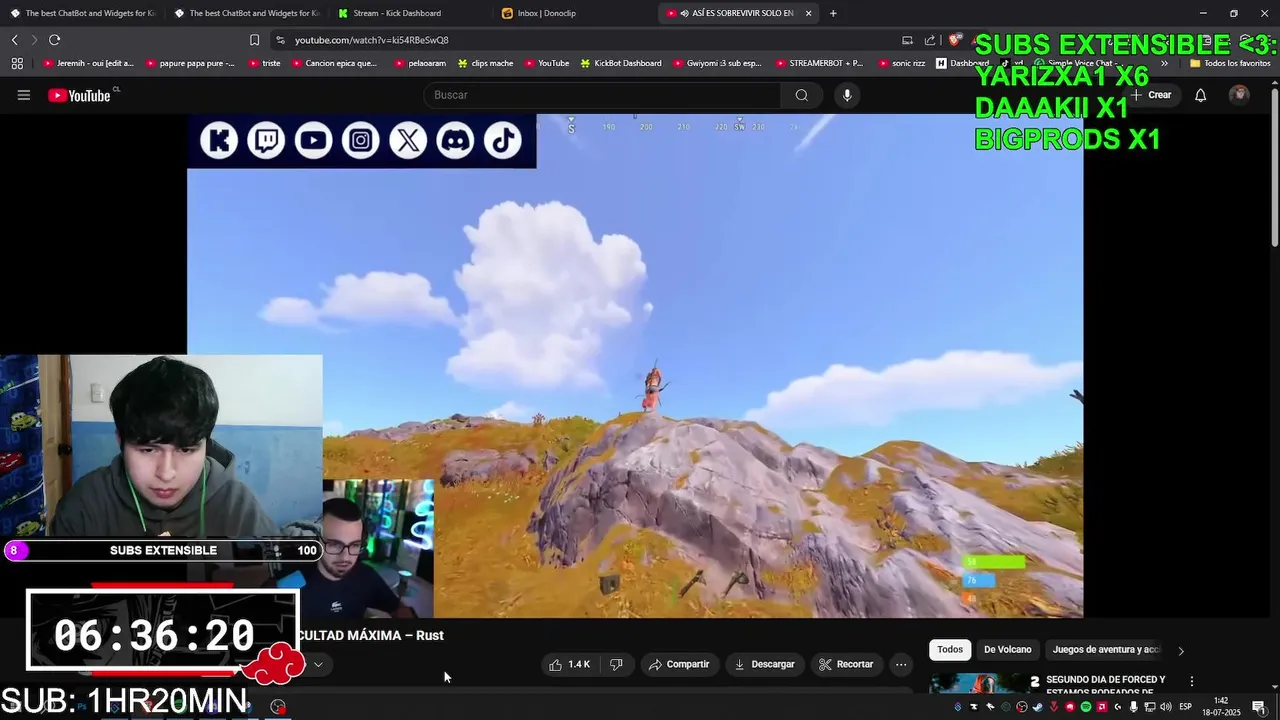Show more topic chips with the right chevron

(1180, 650)
